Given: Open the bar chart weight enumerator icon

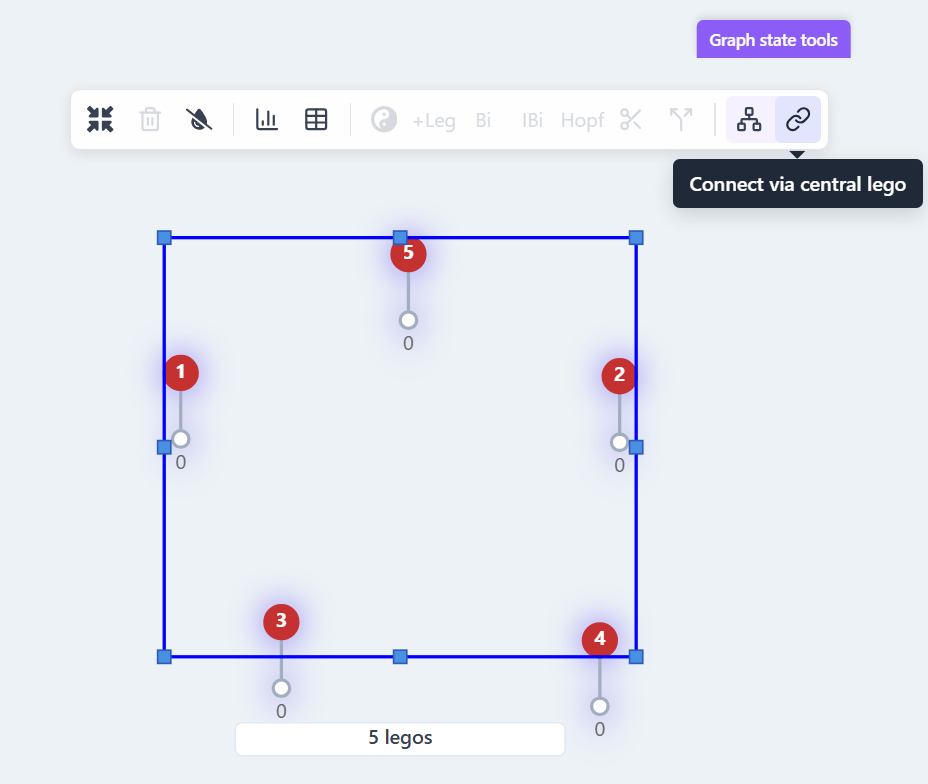Looking at the screenshot, I should pos(267,120).
